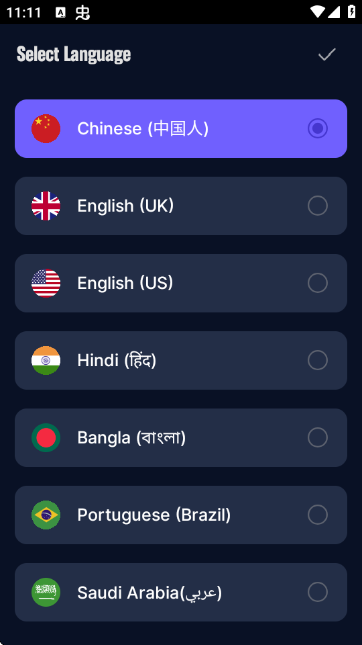
Task: Tap the United Kingdom flag icon
Action: [x=46, y=206]
